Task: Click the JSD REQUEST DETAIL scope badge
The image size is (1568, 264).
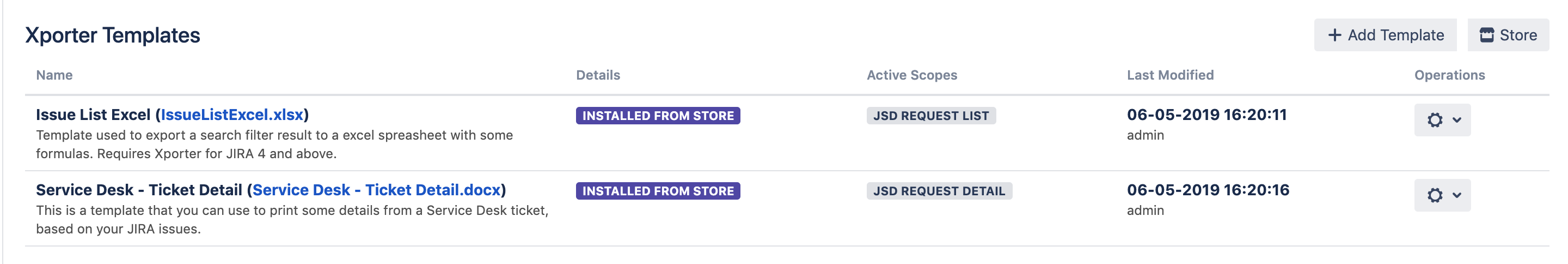Action: (939, 191)
